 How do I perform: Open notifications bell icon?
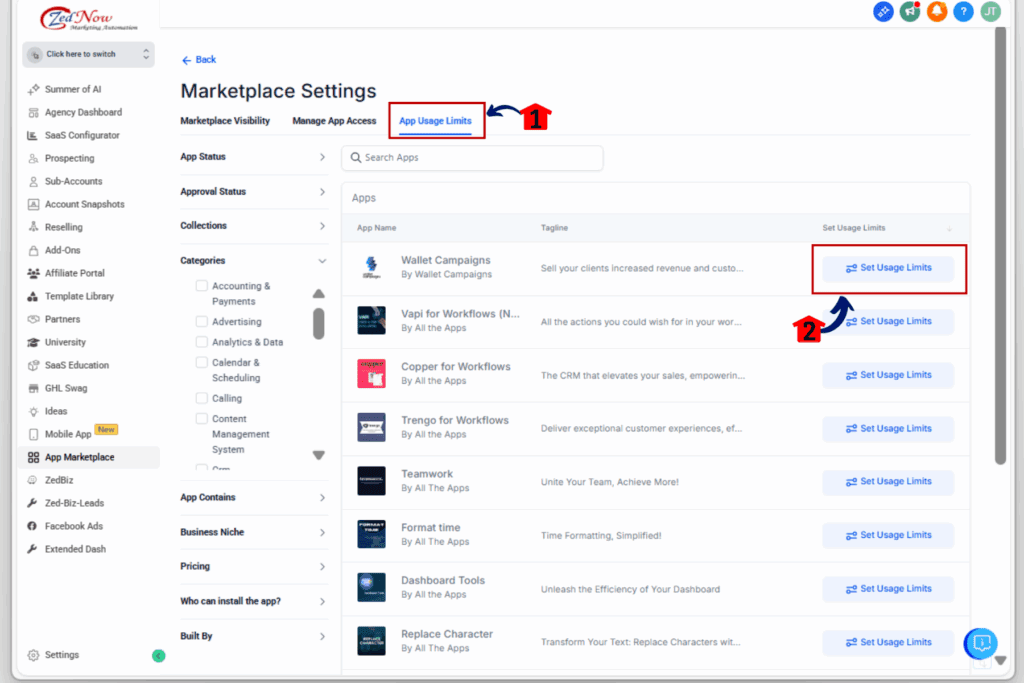pyautogui.click(x=936, y=11)
